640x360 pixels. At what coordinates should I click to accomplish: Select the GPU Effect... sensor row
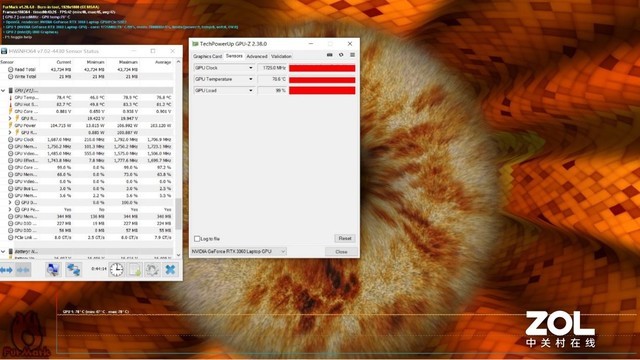pyautogui.click(x=88, y=160)
